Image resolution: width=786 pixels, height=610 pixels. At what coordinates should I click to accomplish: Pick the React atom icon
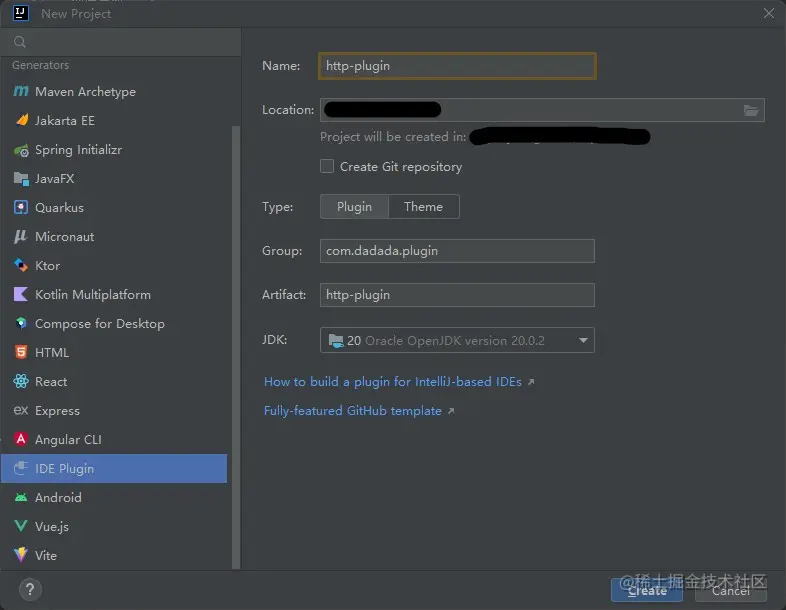(x=21, y=381)
